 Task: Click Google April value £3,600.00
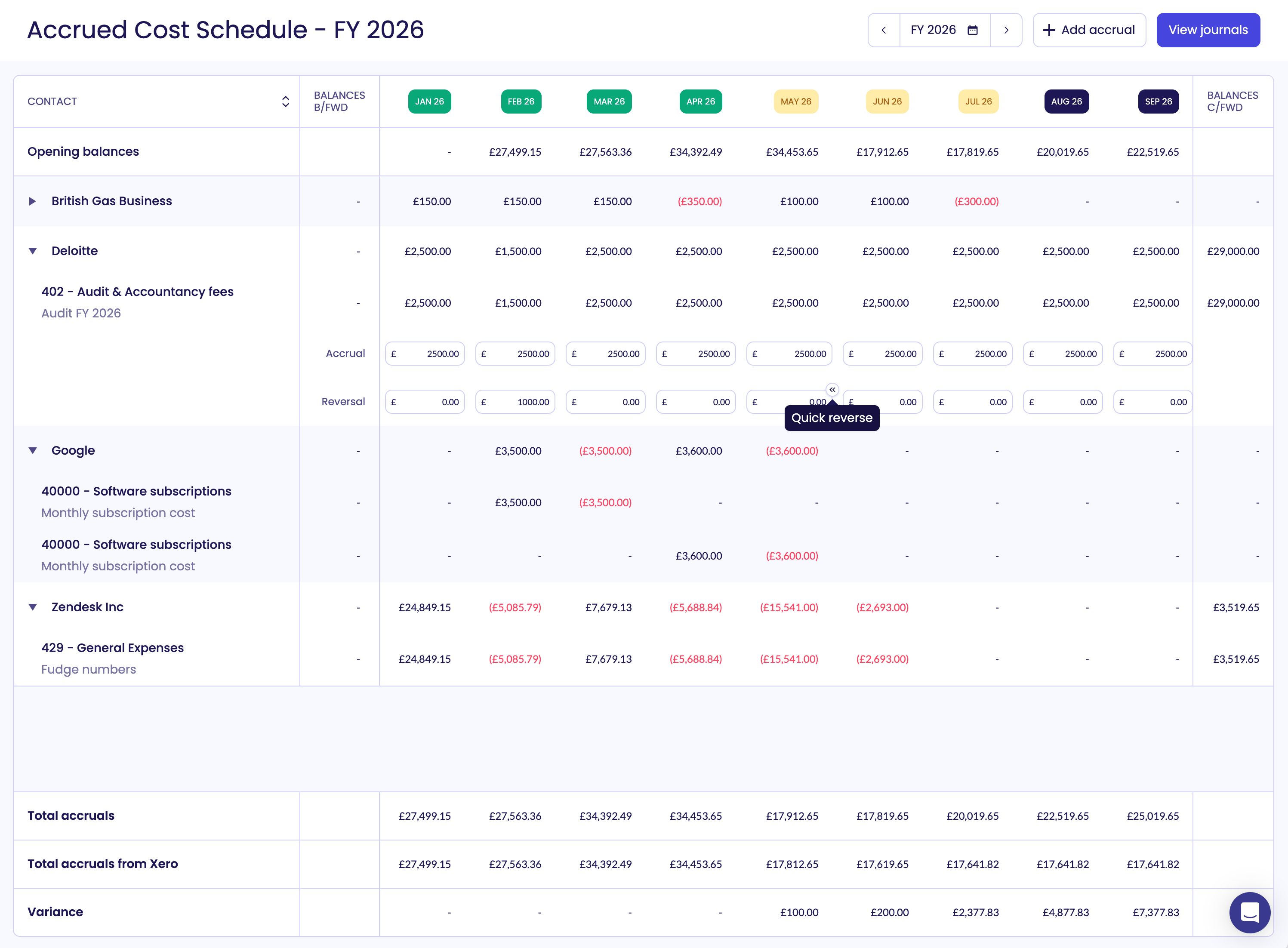[699, 451]
